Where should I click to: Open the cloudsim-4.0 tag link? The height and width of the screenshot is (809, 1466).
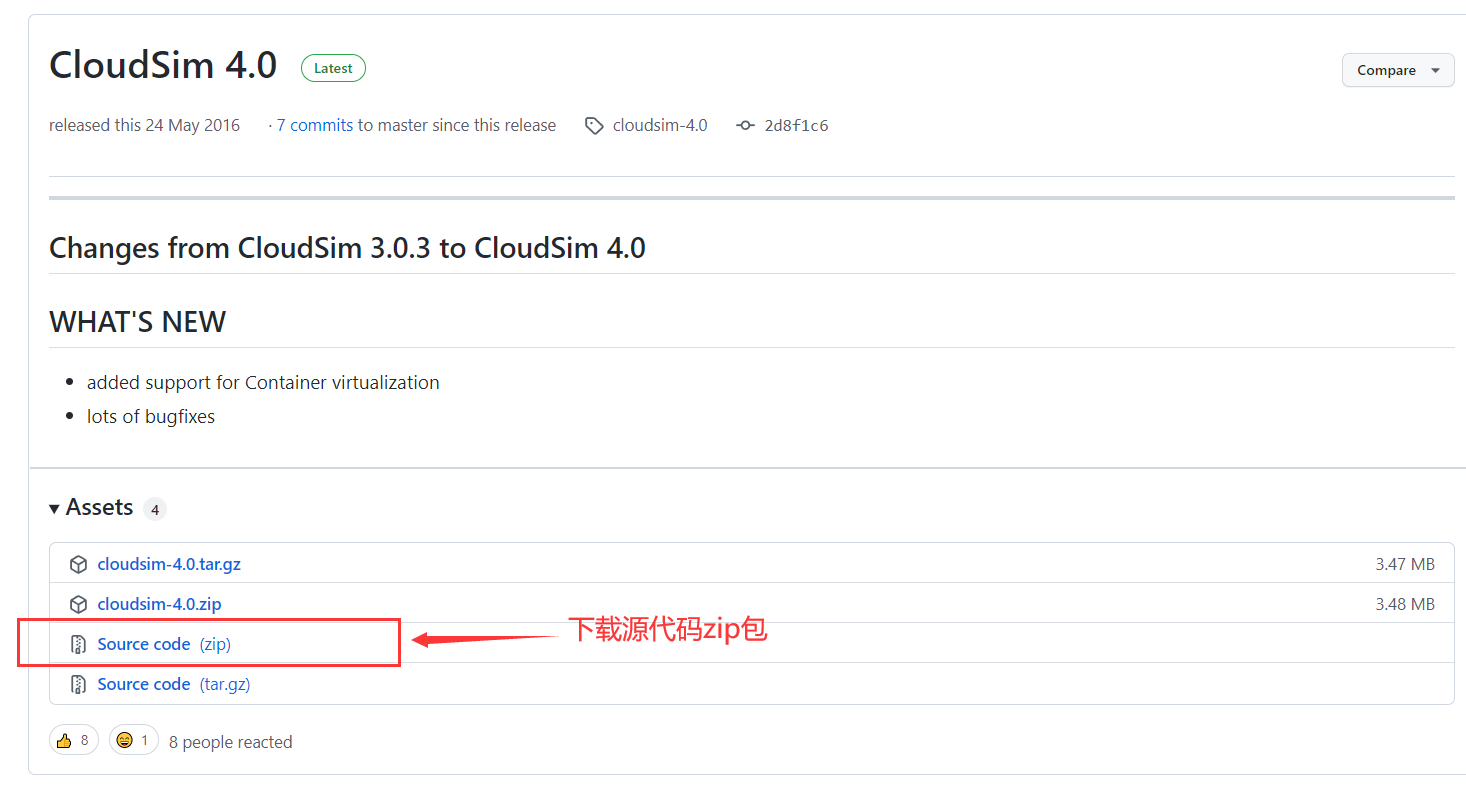[x=660, y=125]
